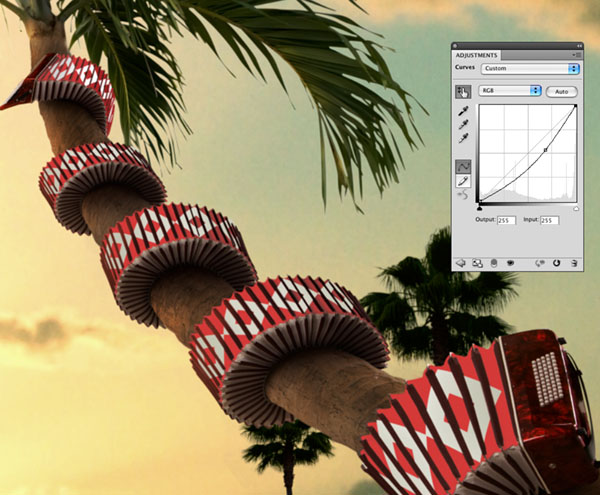Open Curves preset dropdown showing Custom
600x495 pixels.
[x=530, y=68]
